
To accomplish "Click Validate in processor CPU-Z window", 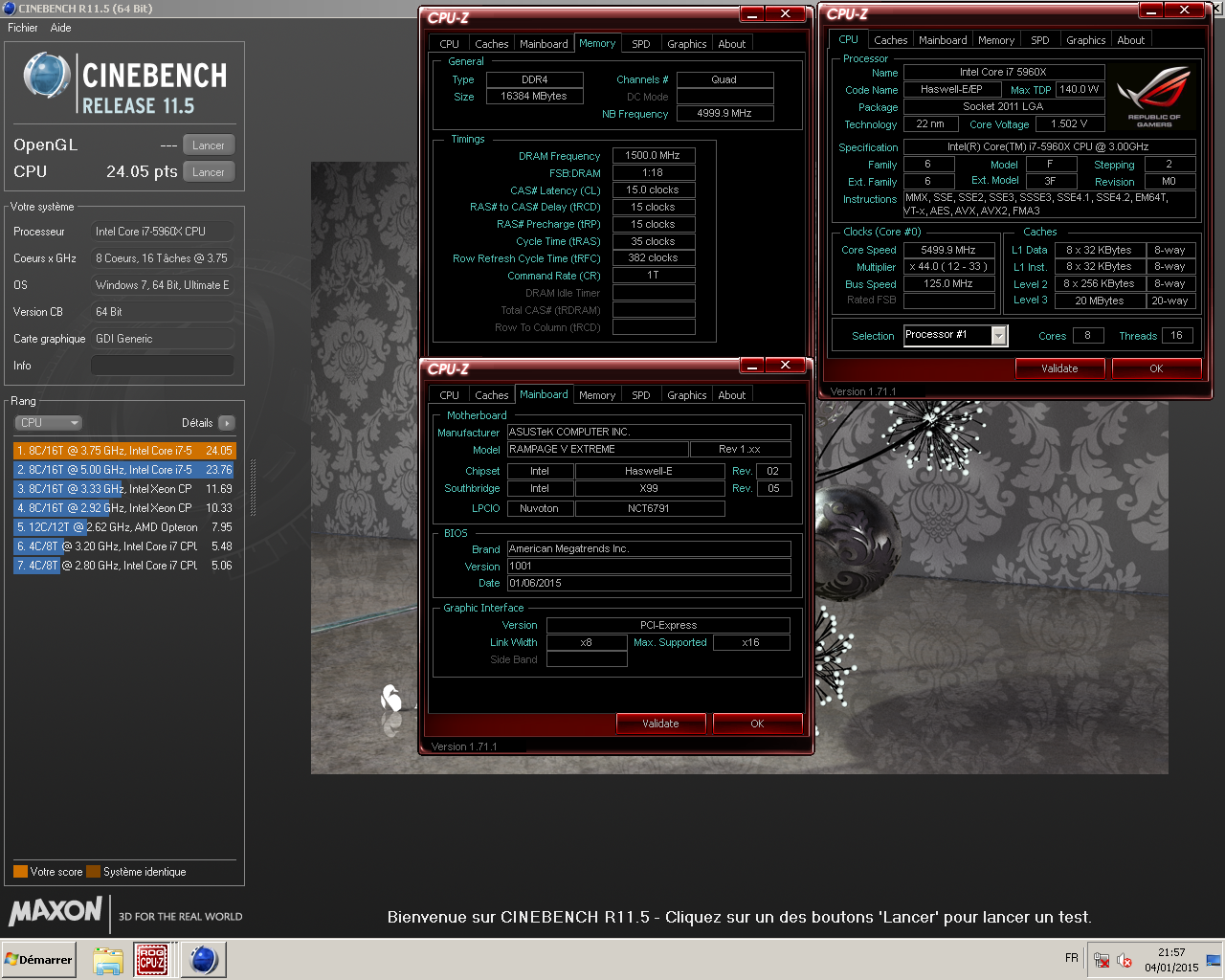I will click(1059, 368).
